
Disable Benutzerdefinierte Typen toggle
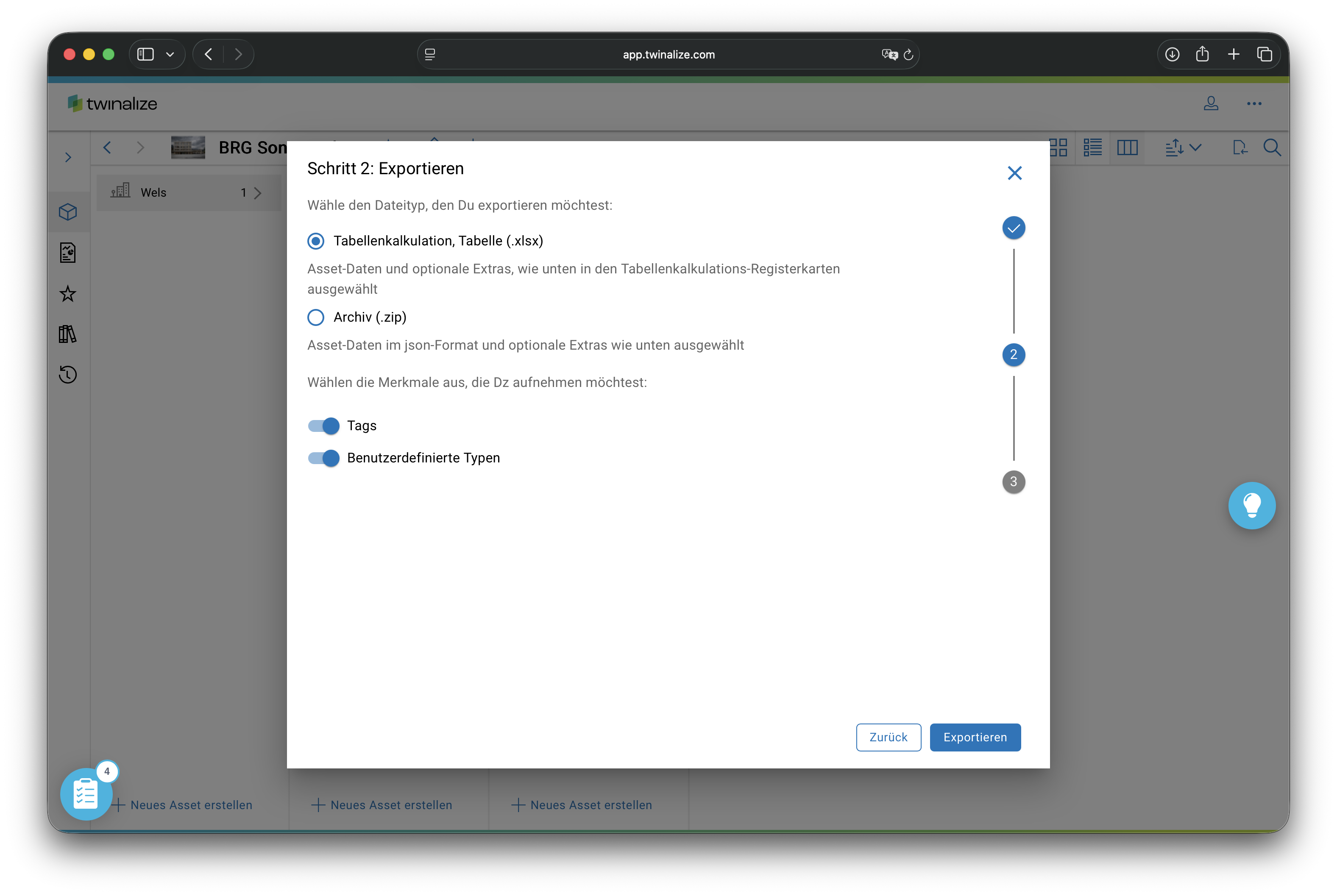pos(323,458)
